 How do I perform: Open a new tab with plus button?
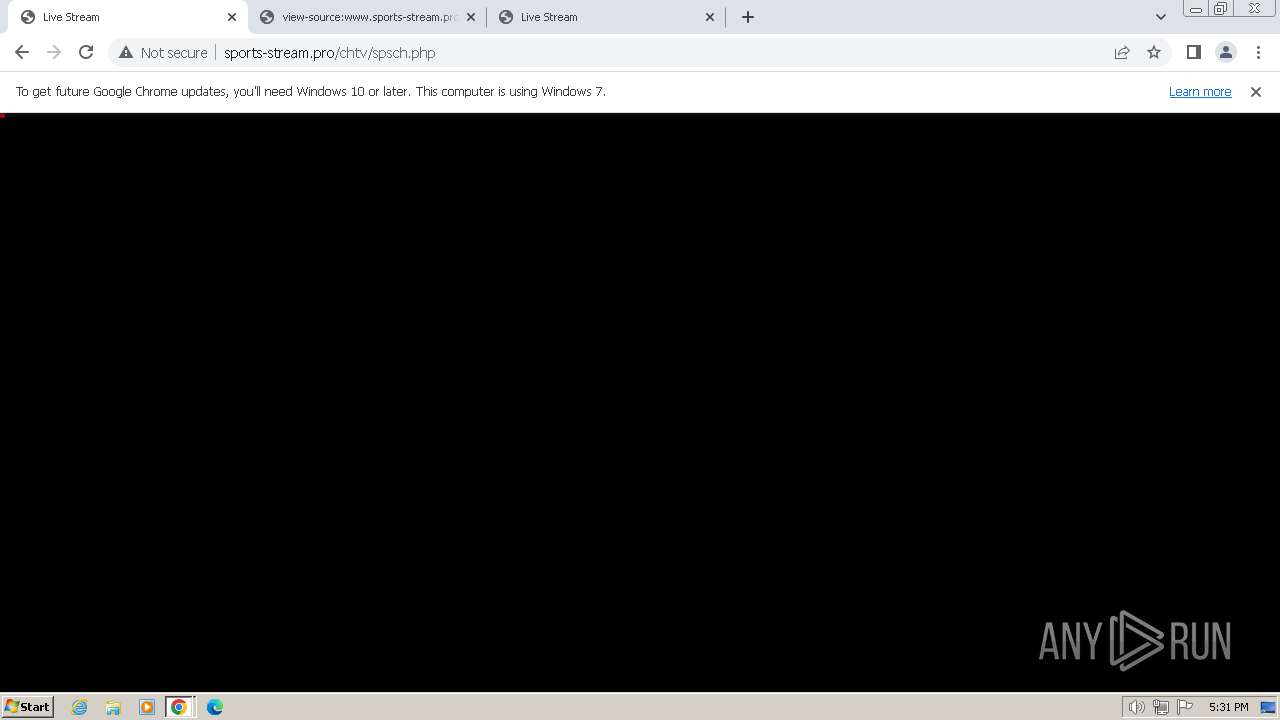coord(748,17)
